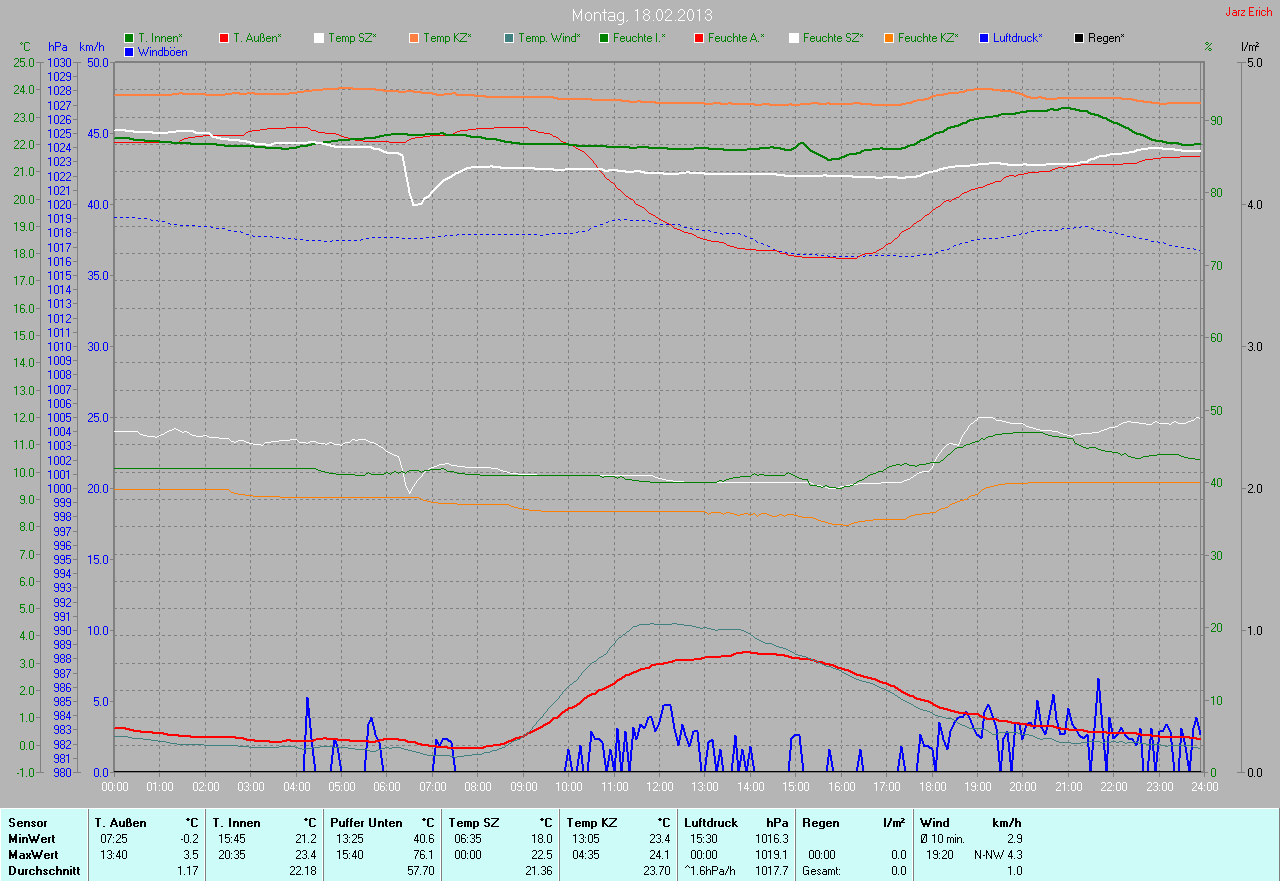Screen dimensions: 1280x881
Task: Click the chart title Montag, 18.02.2013
Action: coord(641,15)
